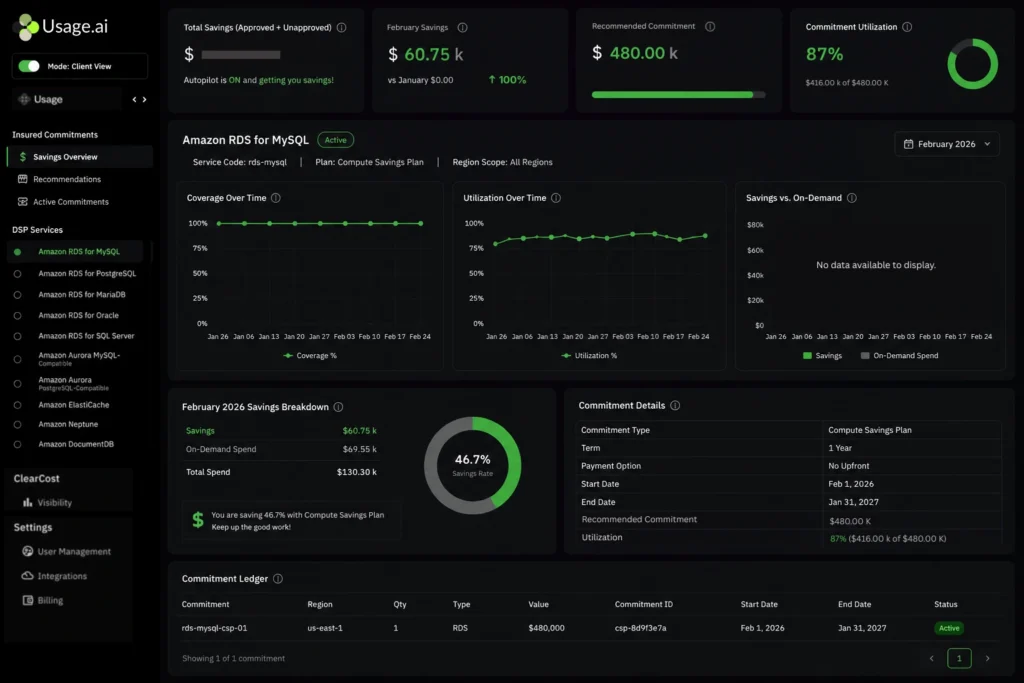Toggle the Savings legend swatch
The height and width of the screenshot is (683, 1024).
(x=807, y=356)
